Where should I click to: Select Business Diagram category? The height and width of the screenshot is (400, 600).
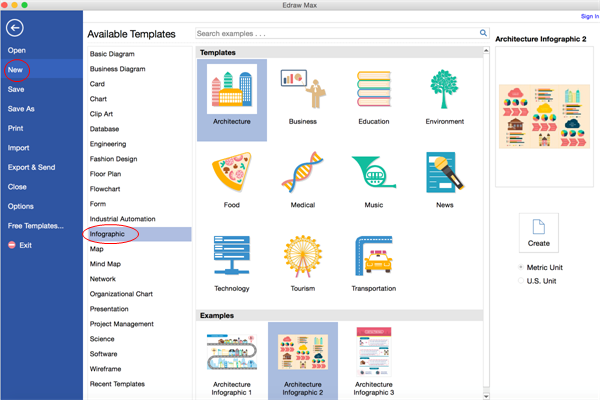tap(117, 69)
